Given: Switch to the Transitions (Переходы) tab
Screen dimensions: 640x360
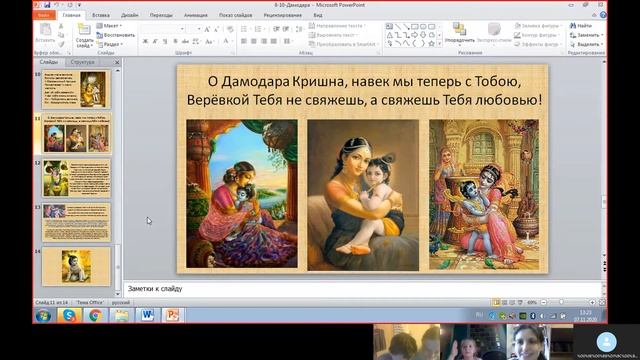Looking at the screenshot, I should pos(161,15).
